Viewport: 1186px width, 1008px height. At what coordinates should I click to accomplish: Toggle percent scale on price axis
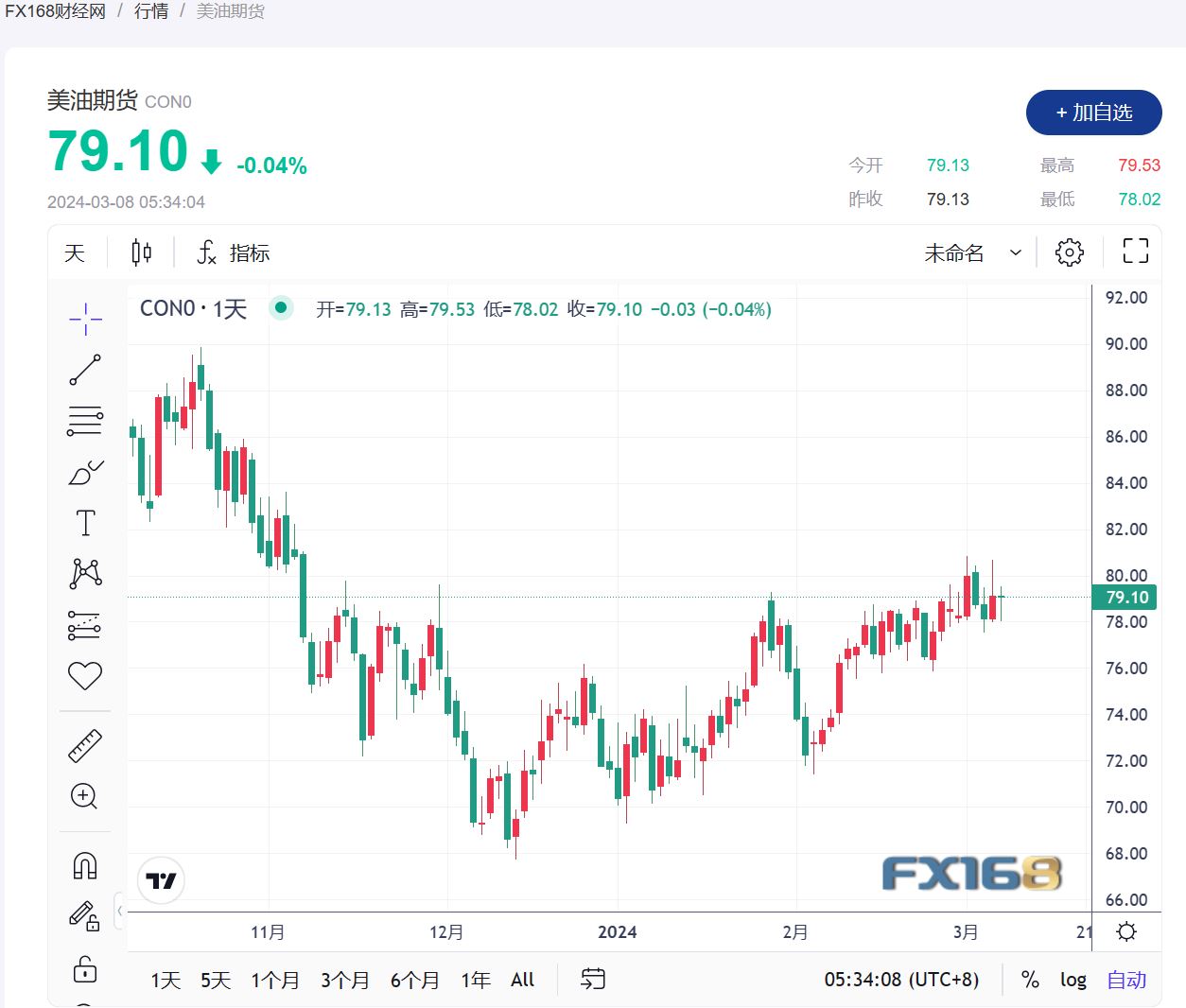coord(1030,980)
